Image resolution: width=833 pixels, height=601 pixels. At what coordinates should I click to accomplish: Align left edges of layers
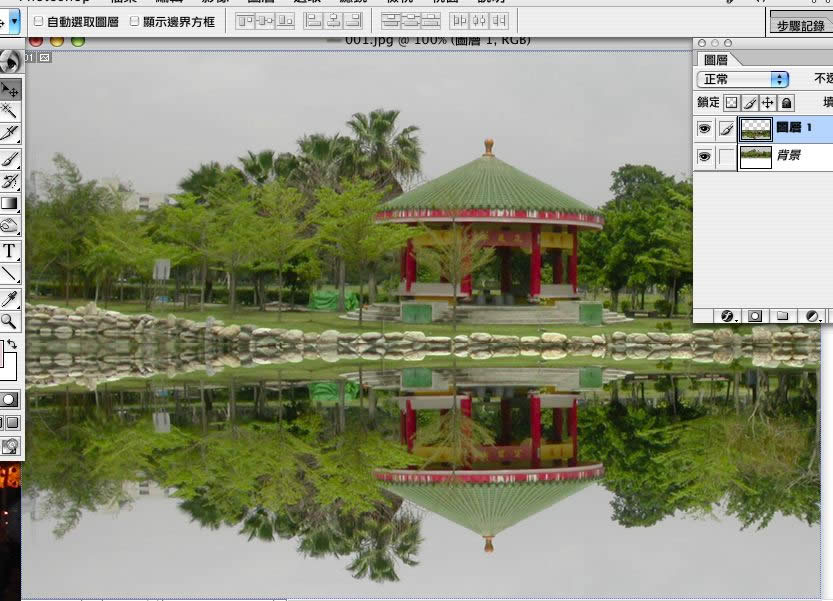click(x=313, y=21)
